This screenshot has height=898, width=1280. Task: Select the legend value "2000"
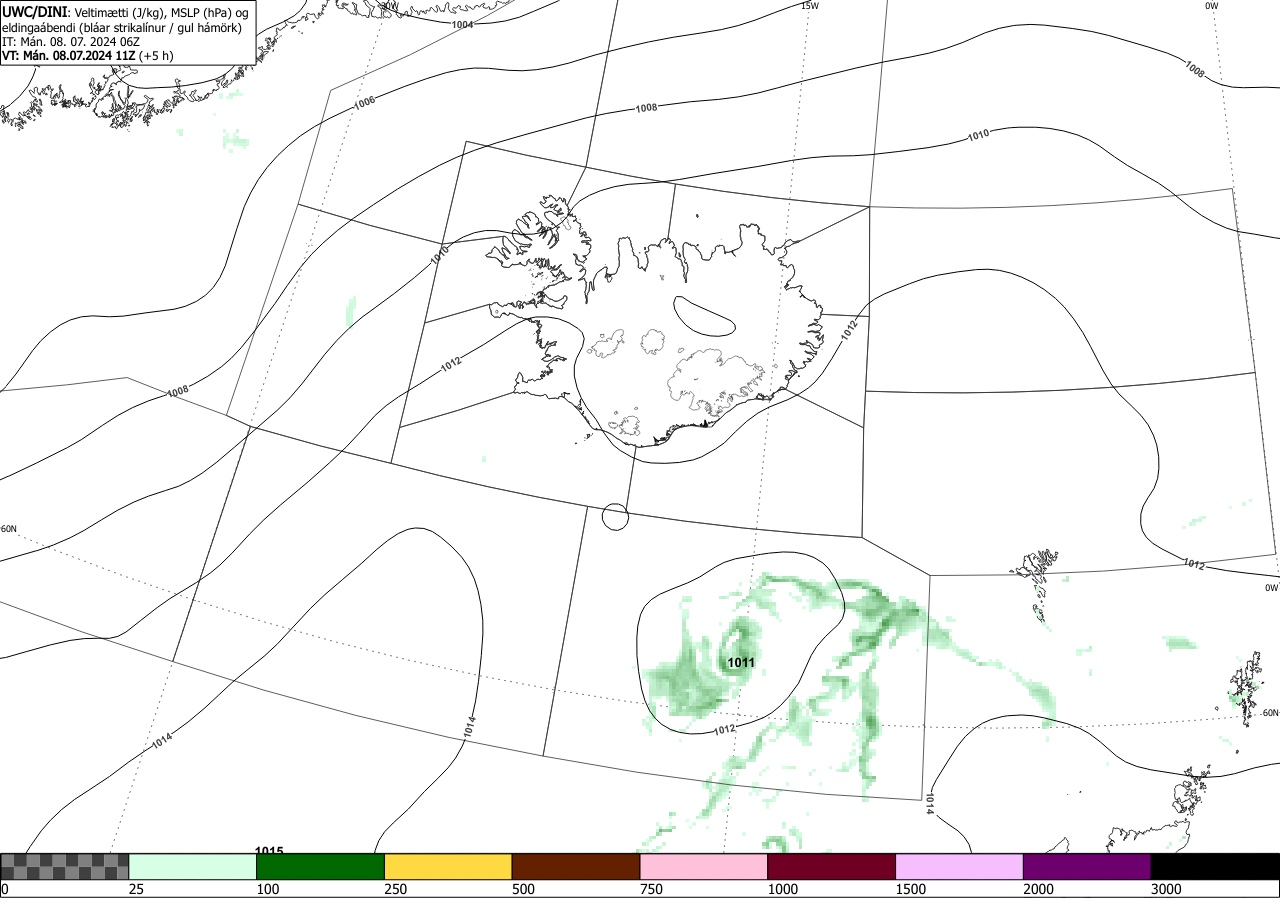[1039, 889]
